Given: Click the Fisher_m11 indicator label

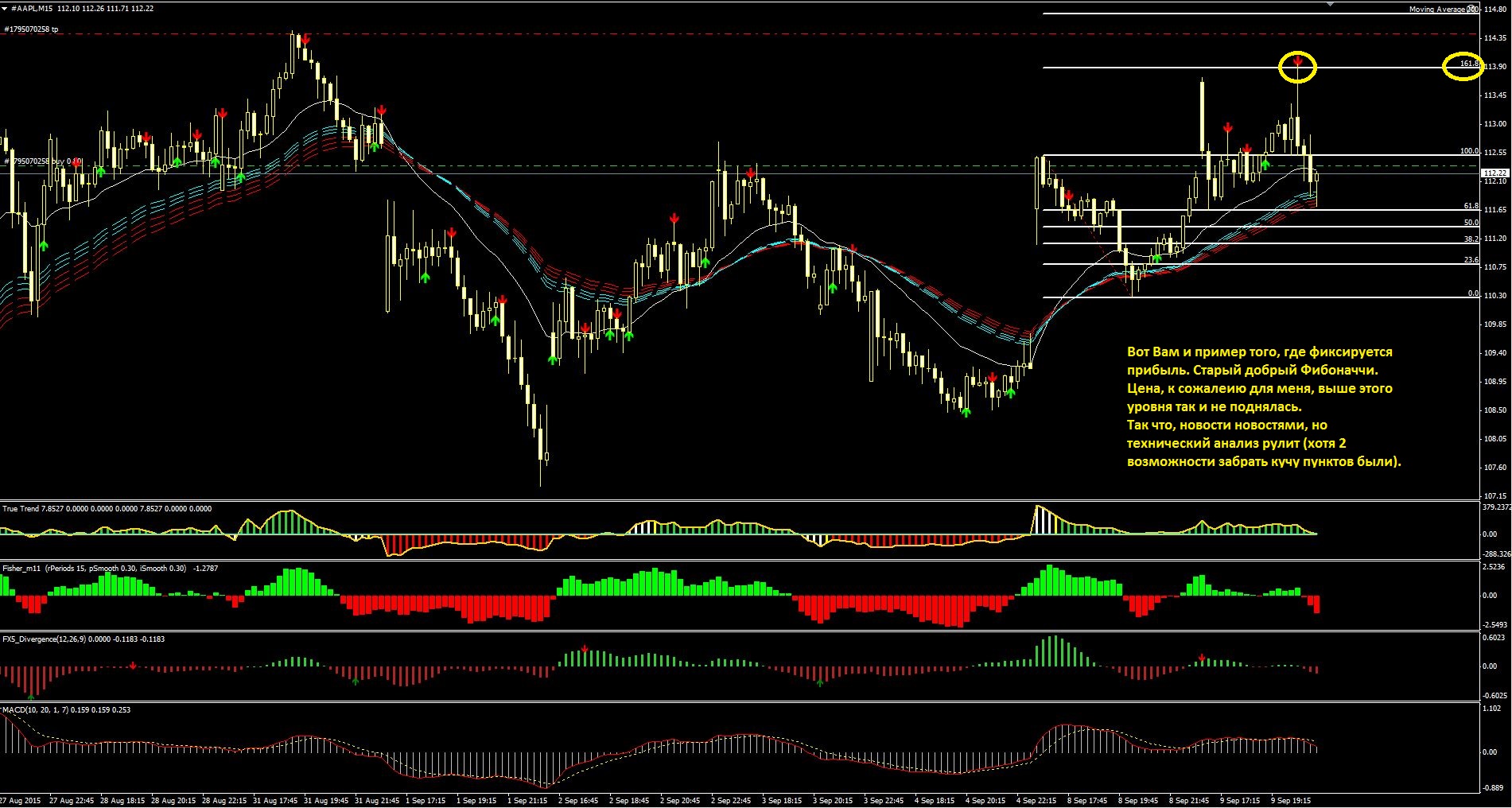Looking at the screenshot, I should pyautogui.click(x=110, y=569).
